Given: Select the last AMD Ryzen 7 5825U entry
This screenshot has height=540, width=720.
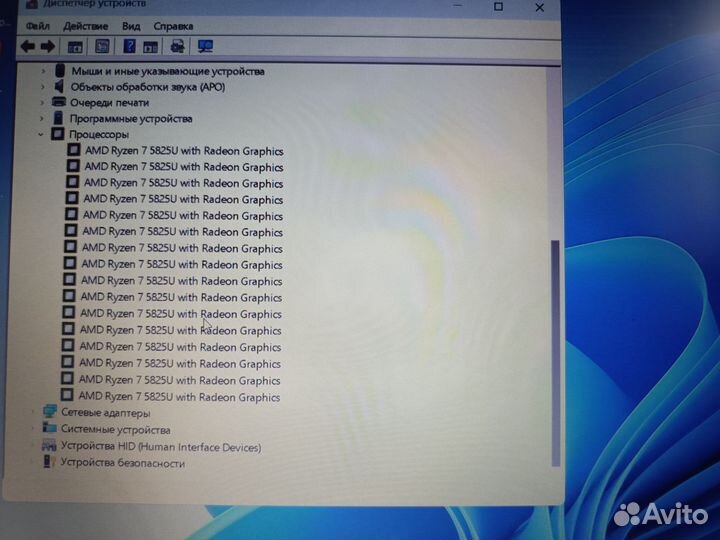Looking at the screenshot, I should click(x=179, y=397).
